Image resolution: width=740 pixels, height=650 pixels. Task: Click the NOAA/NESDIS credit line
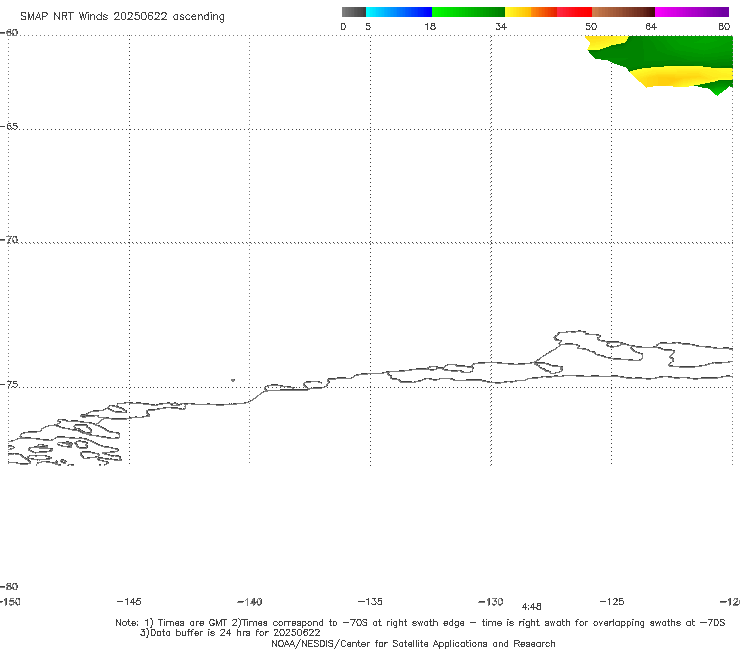(413, 643)
